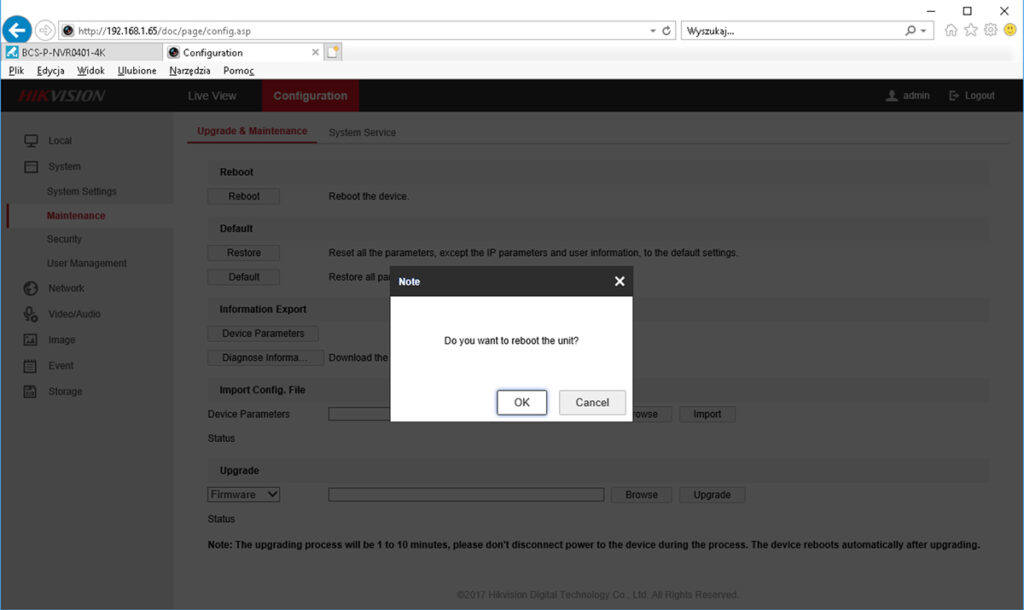Select the Storage sidebar icon
This screenshot has height=610, width=1024.
tap(29, 391)
